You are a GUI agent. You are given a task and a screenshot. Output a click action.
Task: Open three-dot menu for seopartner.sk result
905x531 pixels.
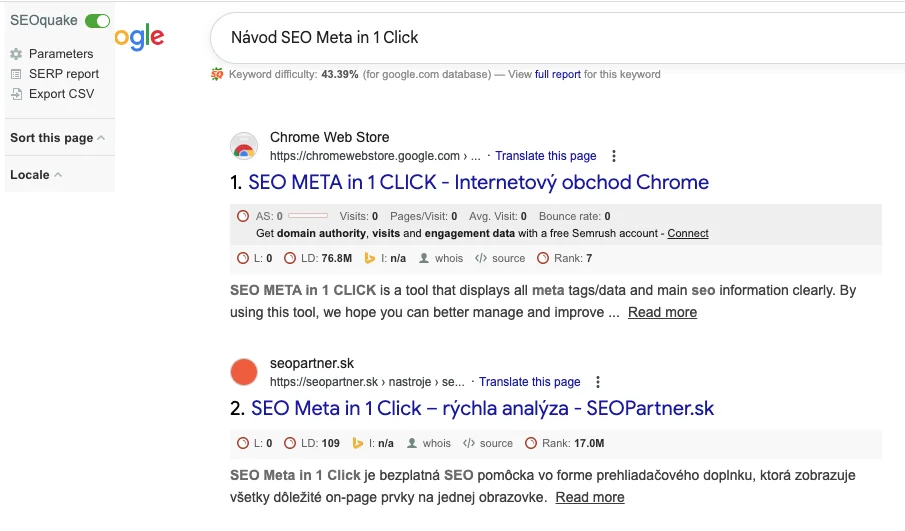tap(598, 382)
